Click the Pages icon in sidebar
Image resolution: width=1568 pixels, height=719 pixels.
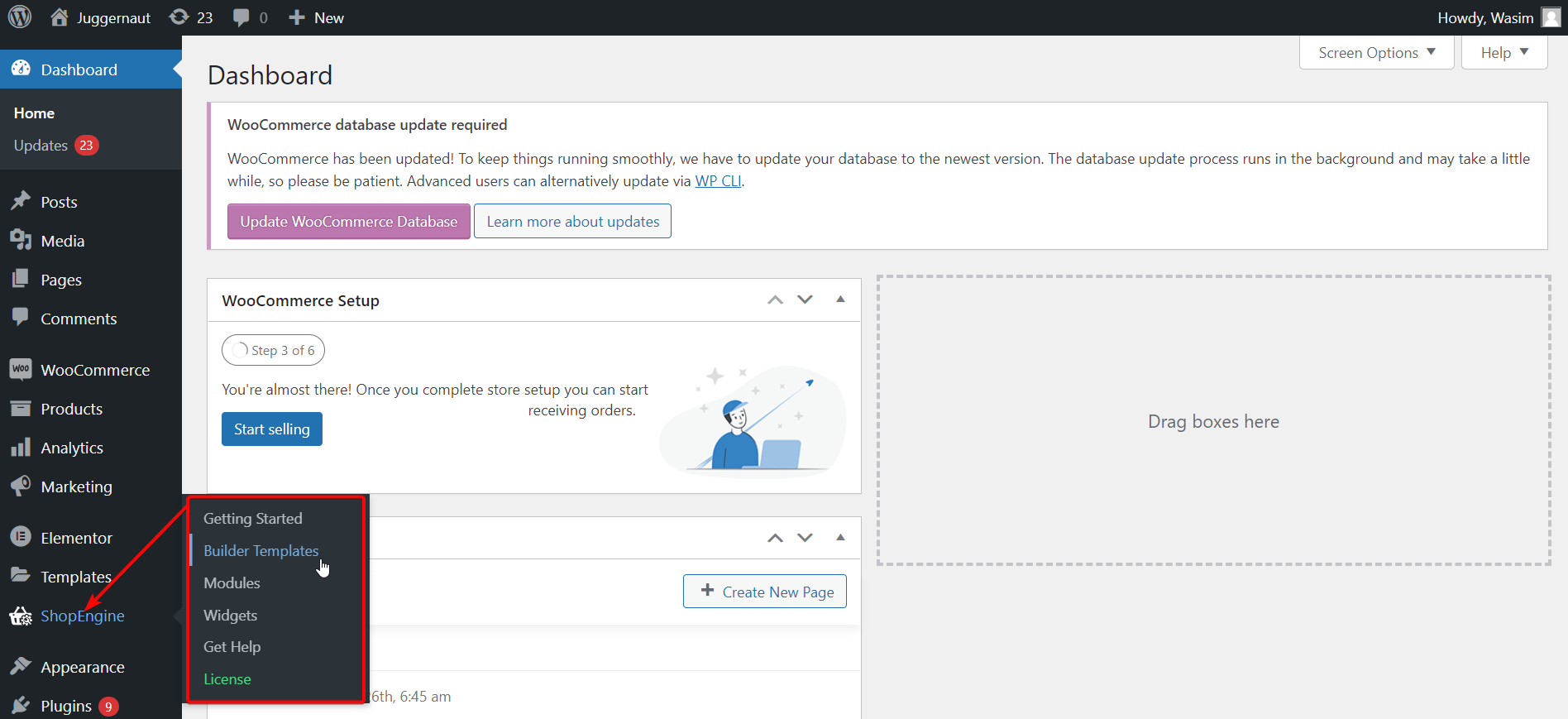click(21, 279)
